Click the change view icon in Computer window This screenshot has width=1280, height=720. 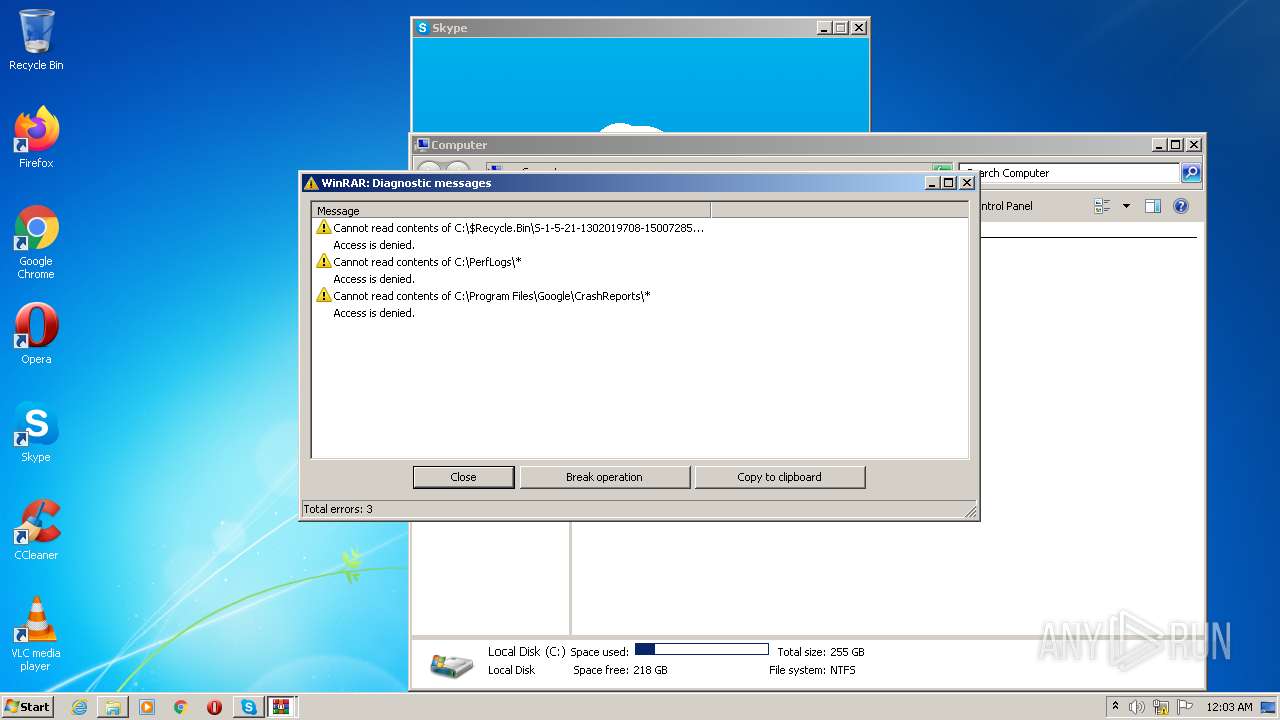1102,206
